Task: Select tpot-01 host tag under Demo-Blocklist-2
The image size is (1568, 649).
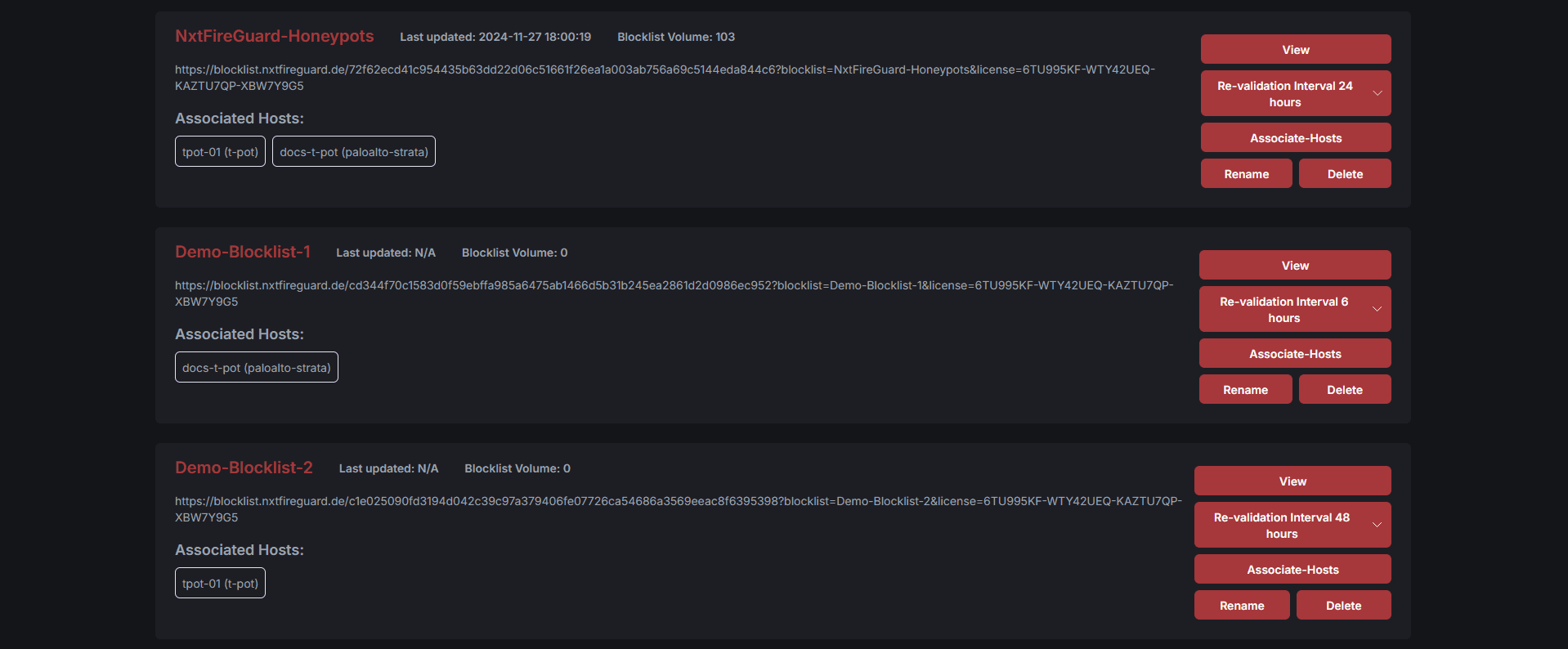Action: 219,583
